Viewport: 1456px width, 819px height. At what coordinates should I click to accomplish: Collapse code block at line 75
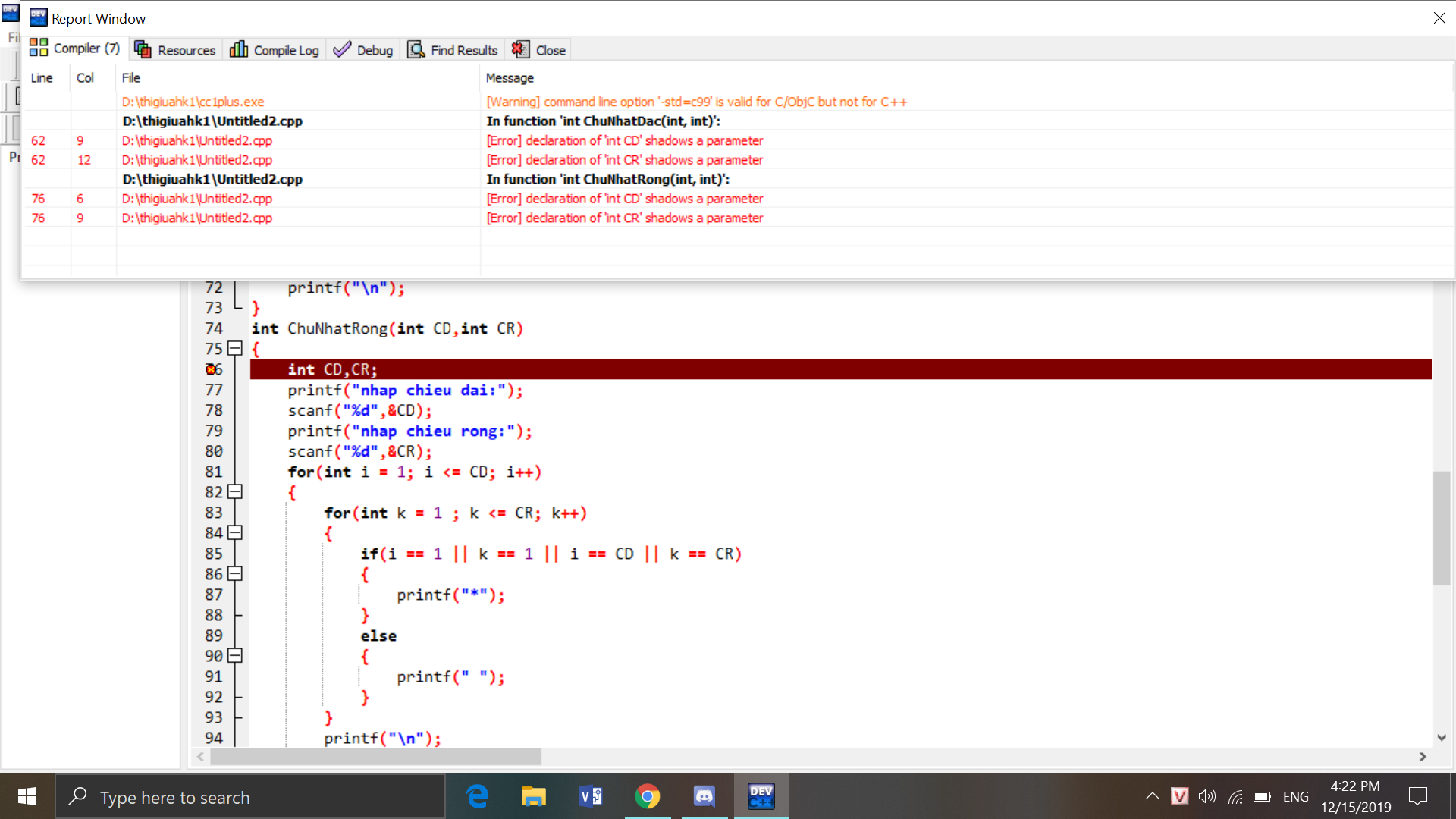click(x=235, y=349)
